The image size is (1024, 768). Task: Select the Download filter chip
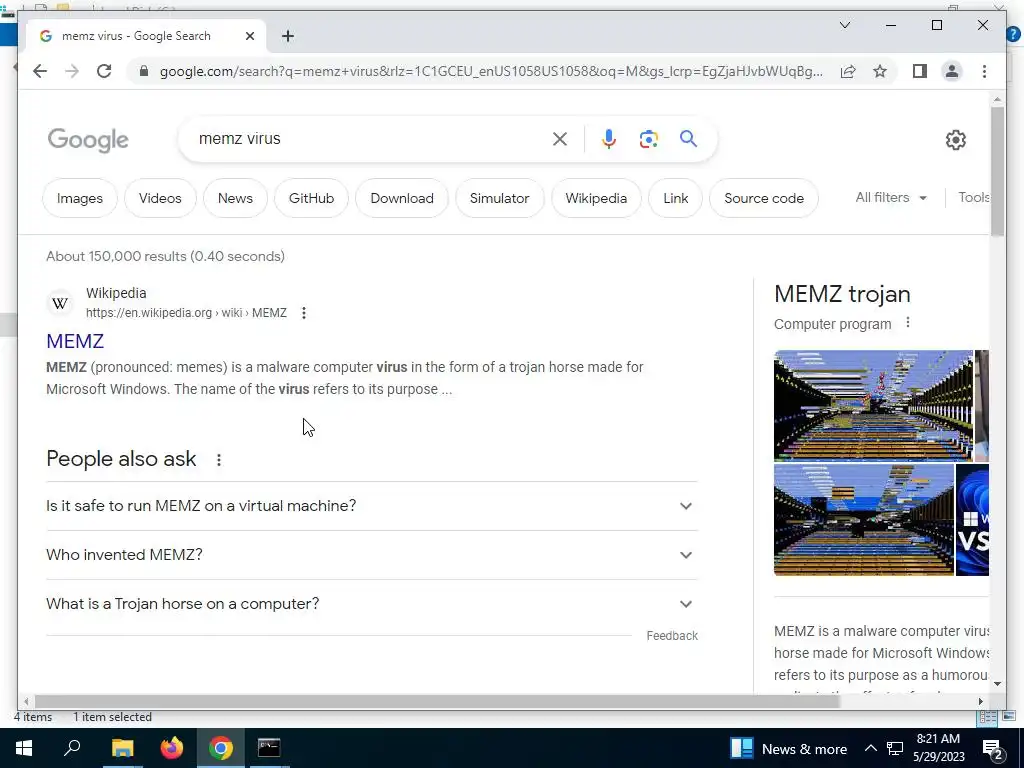click(x=402, y=198)
